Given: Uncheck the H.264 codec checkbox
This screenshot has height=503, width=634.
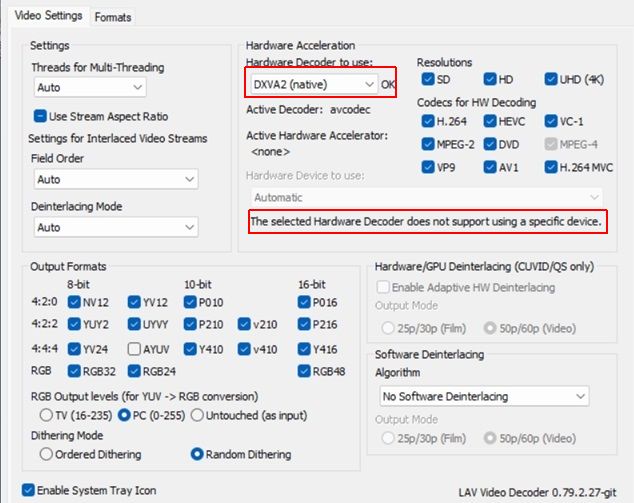Looking at the screenshot, I should (x=428, y=121).
